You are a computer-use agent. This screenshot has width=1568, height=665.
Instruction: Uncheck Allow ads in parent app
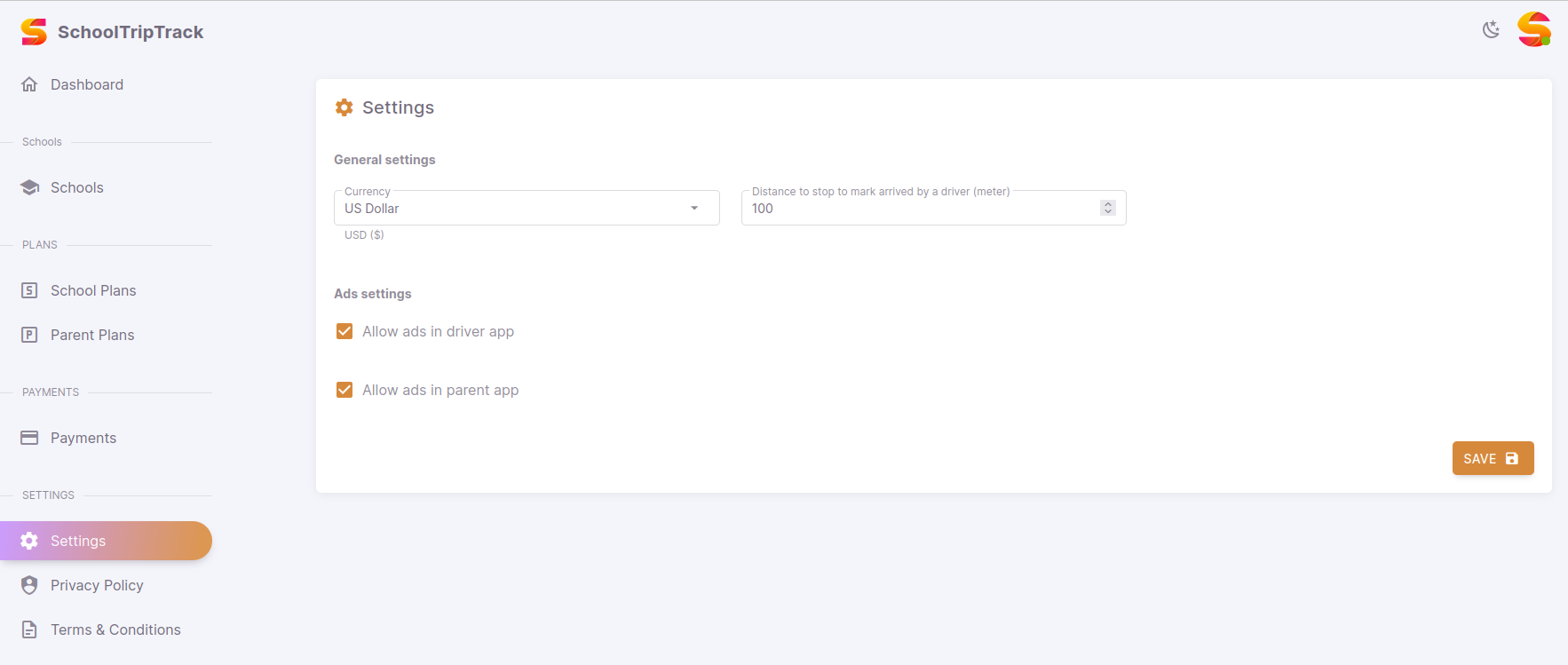pyautogui.click(x=344, y=390)
